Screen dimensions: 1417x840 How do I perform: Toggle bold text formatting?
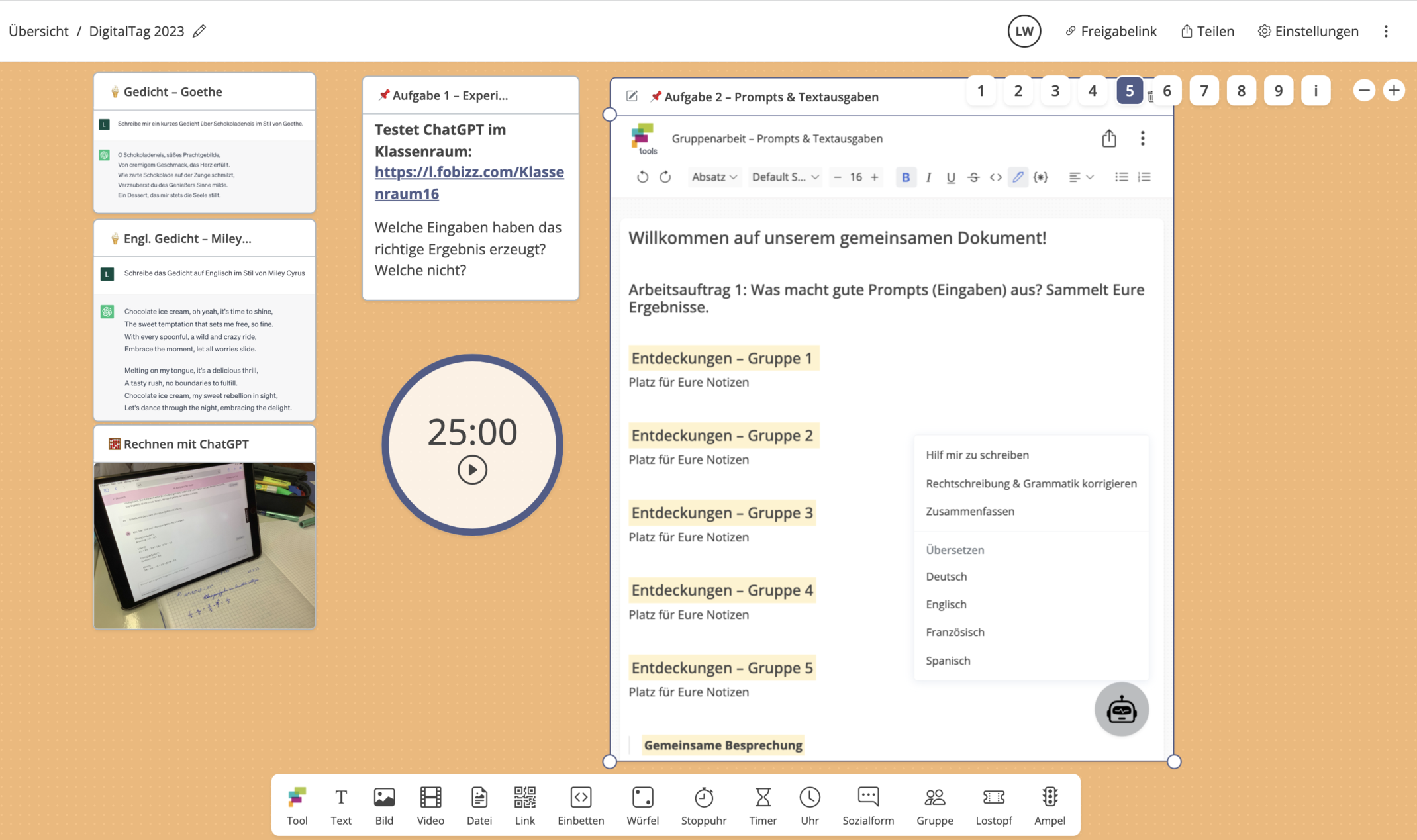906,177
